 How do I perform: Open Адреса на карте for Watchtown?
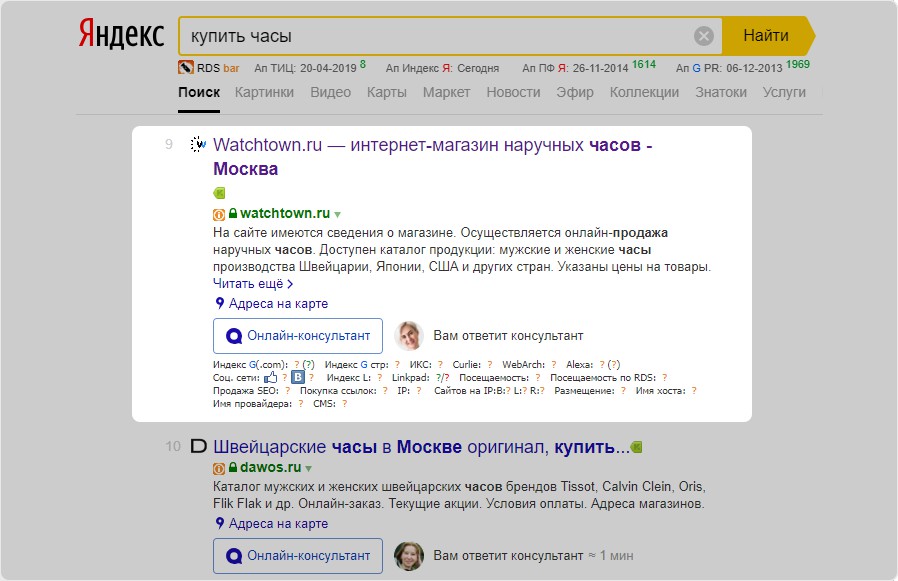(278, 304)
